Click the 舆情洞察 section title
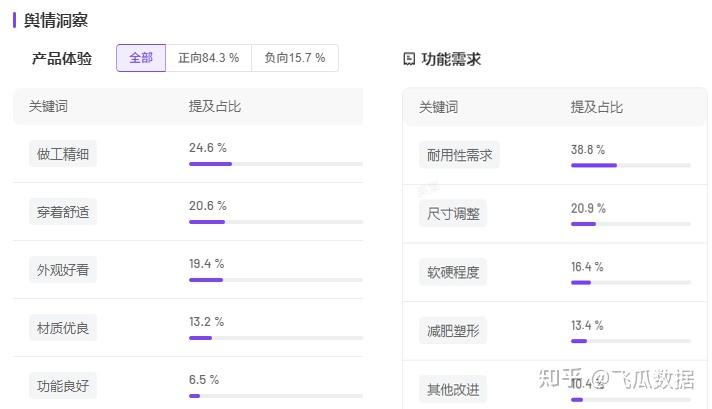This screenshot has height=409, width=712. point(56,20)
